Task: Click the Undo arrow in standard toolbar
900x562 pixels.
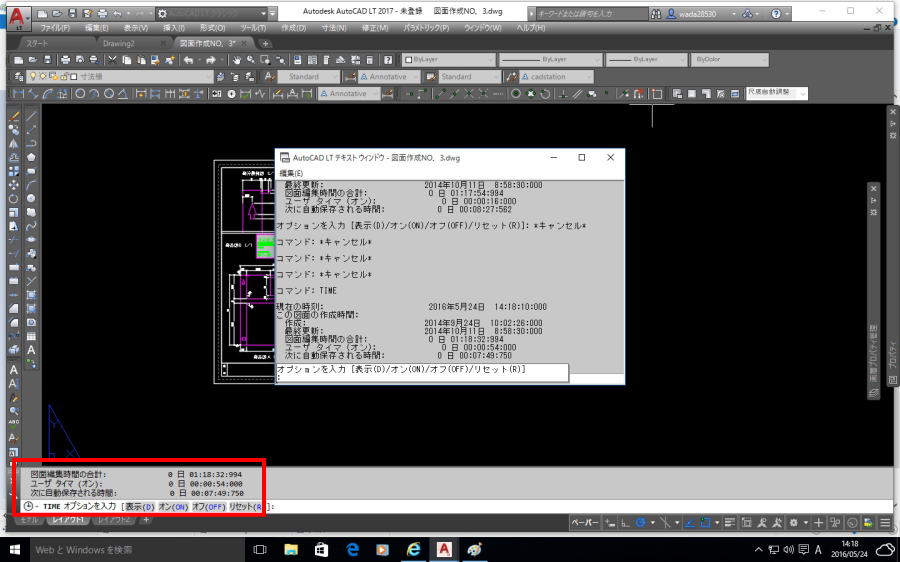Action: (188, 60)
